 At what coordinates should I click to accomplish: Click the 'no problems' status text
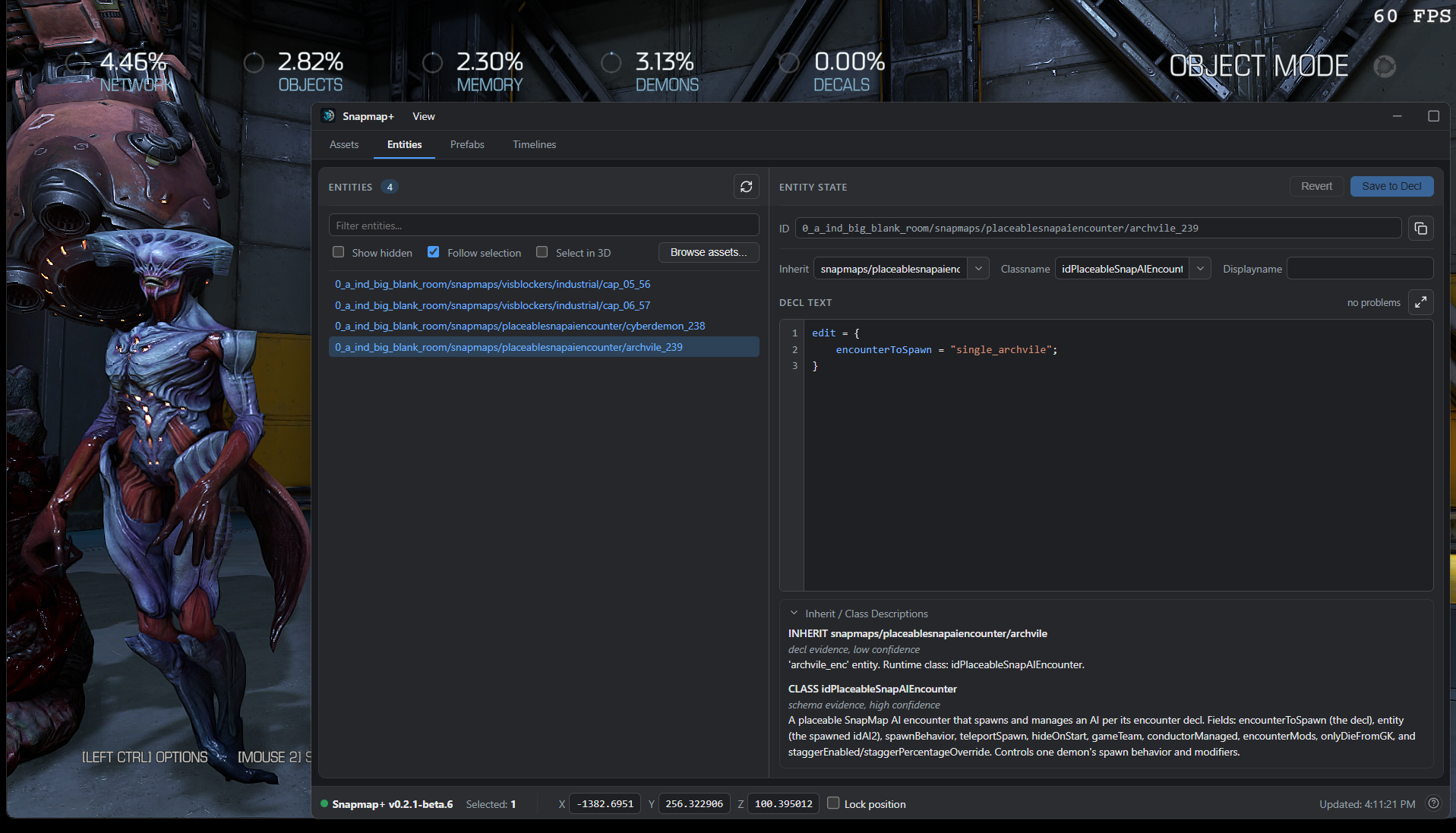1373,302
